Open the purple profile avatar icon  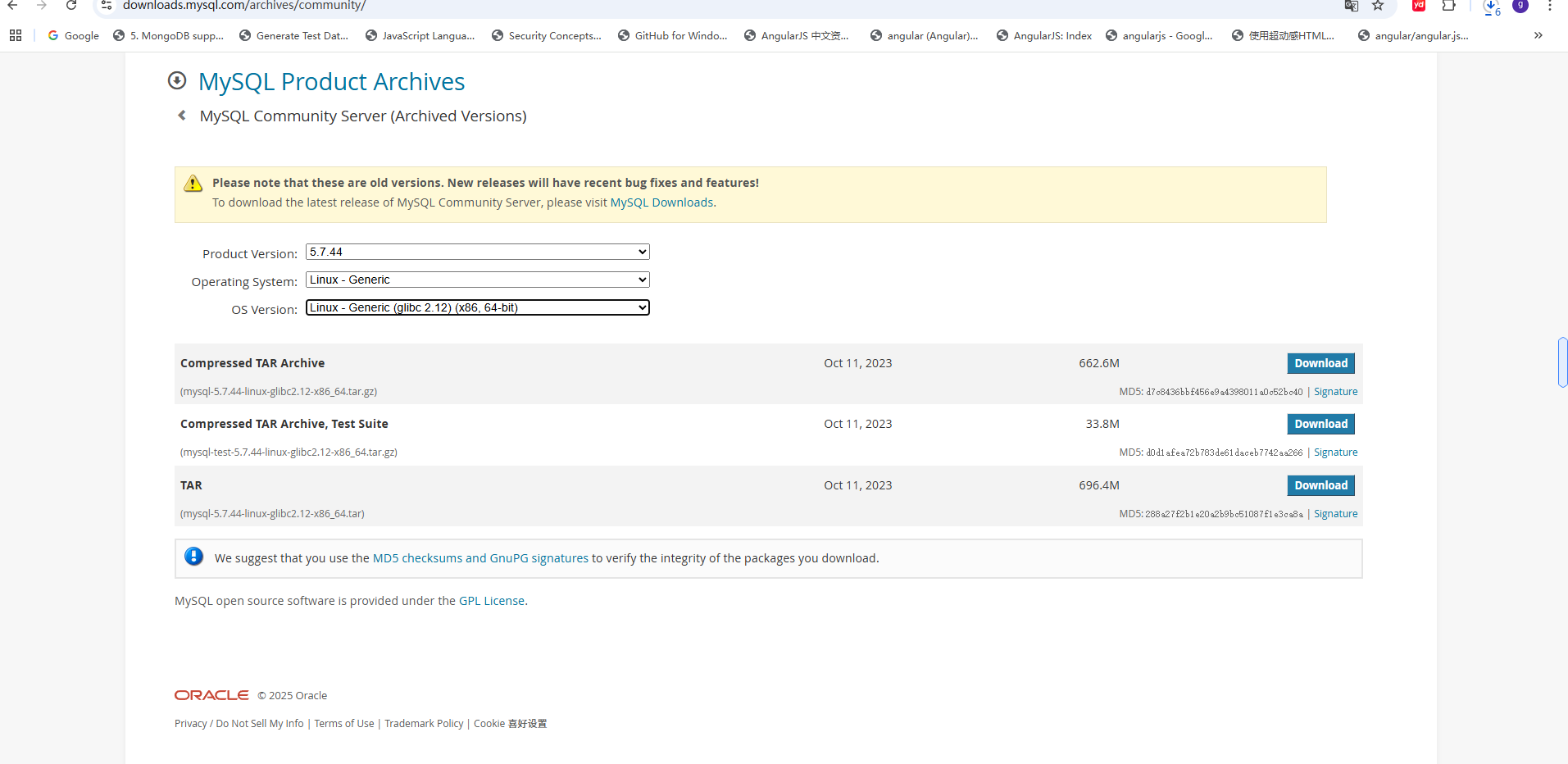point(1520,6)
